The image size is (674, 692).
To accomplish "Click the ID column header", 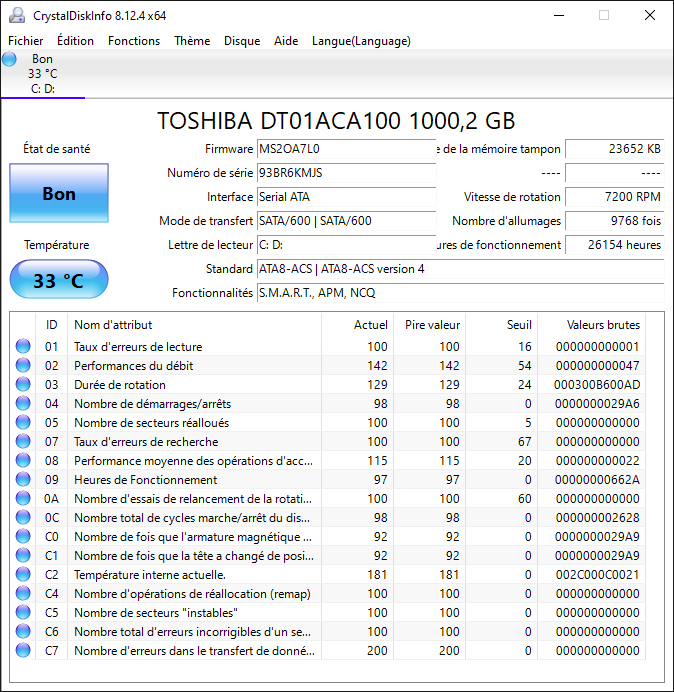I will click(x=51, y=325).
